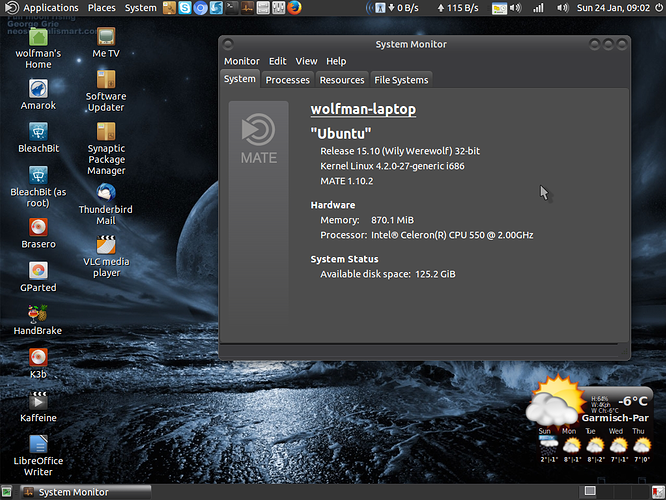
Task: Click the MATE logo in System tab
Action: (x=259, y=139)
